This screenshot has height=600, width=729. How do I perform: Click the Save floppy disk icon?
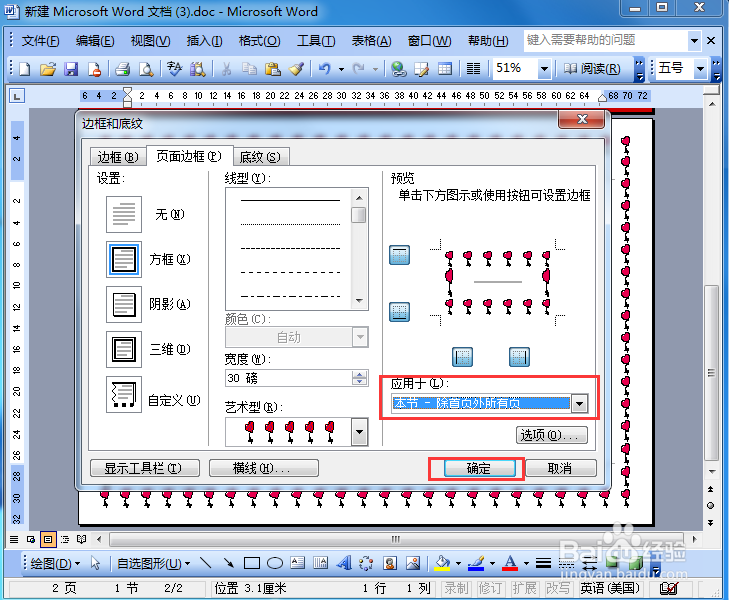(71, 69)
